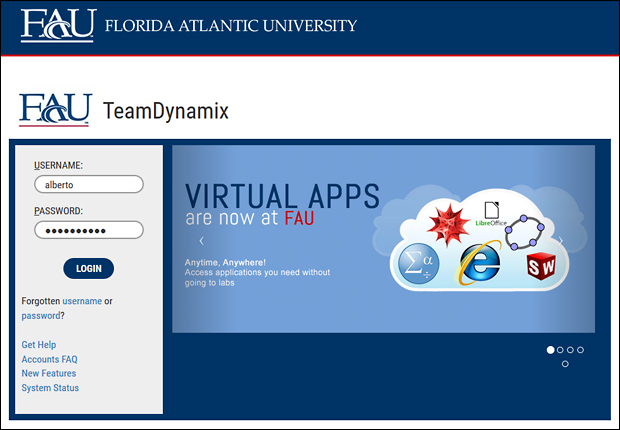Click the FAU logo in top header
The width and height of the screenshot is (620, 430).
[58, 24]
